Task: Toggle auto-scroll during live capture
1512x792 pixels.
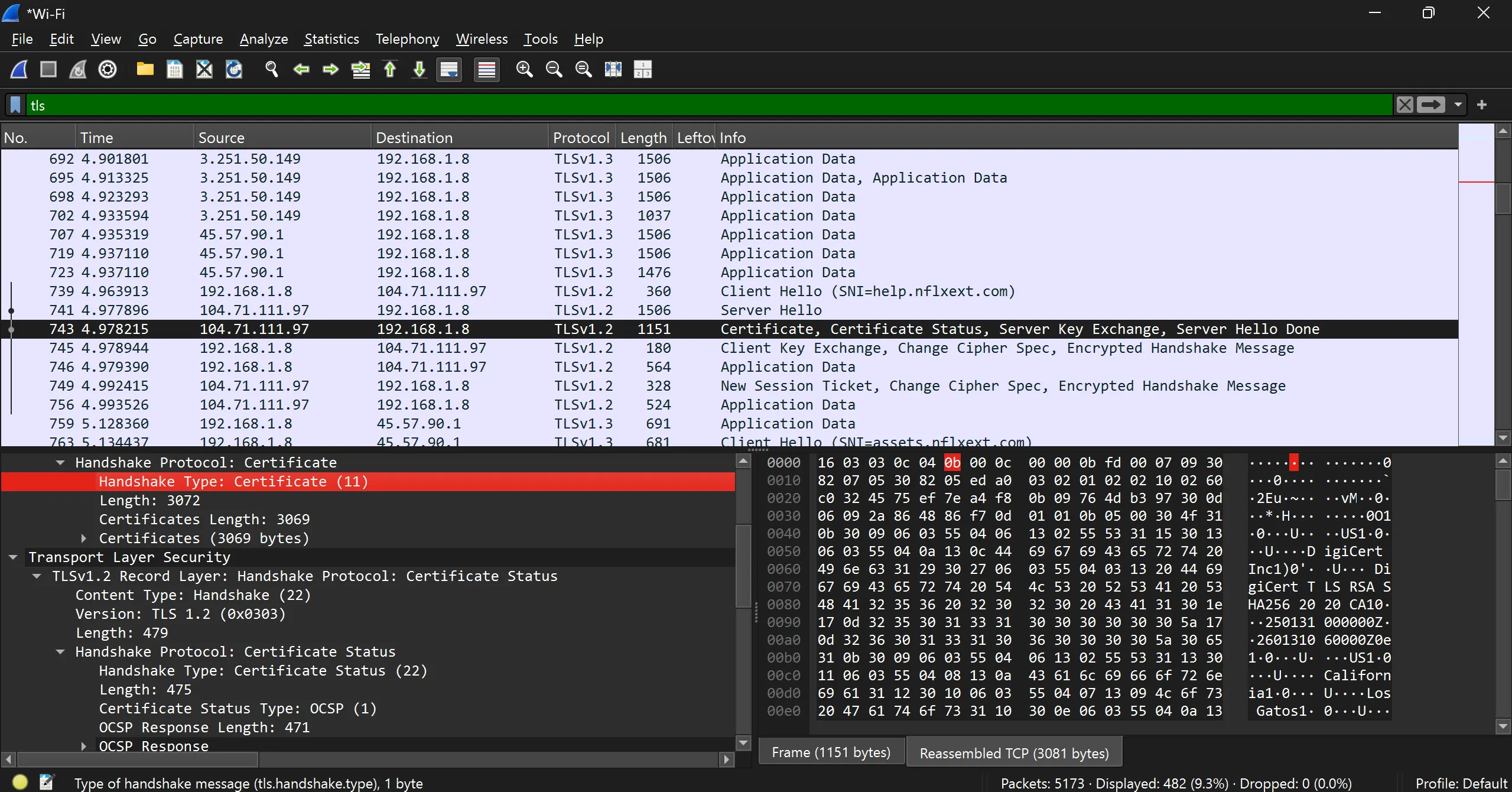Action: (449, 70)
